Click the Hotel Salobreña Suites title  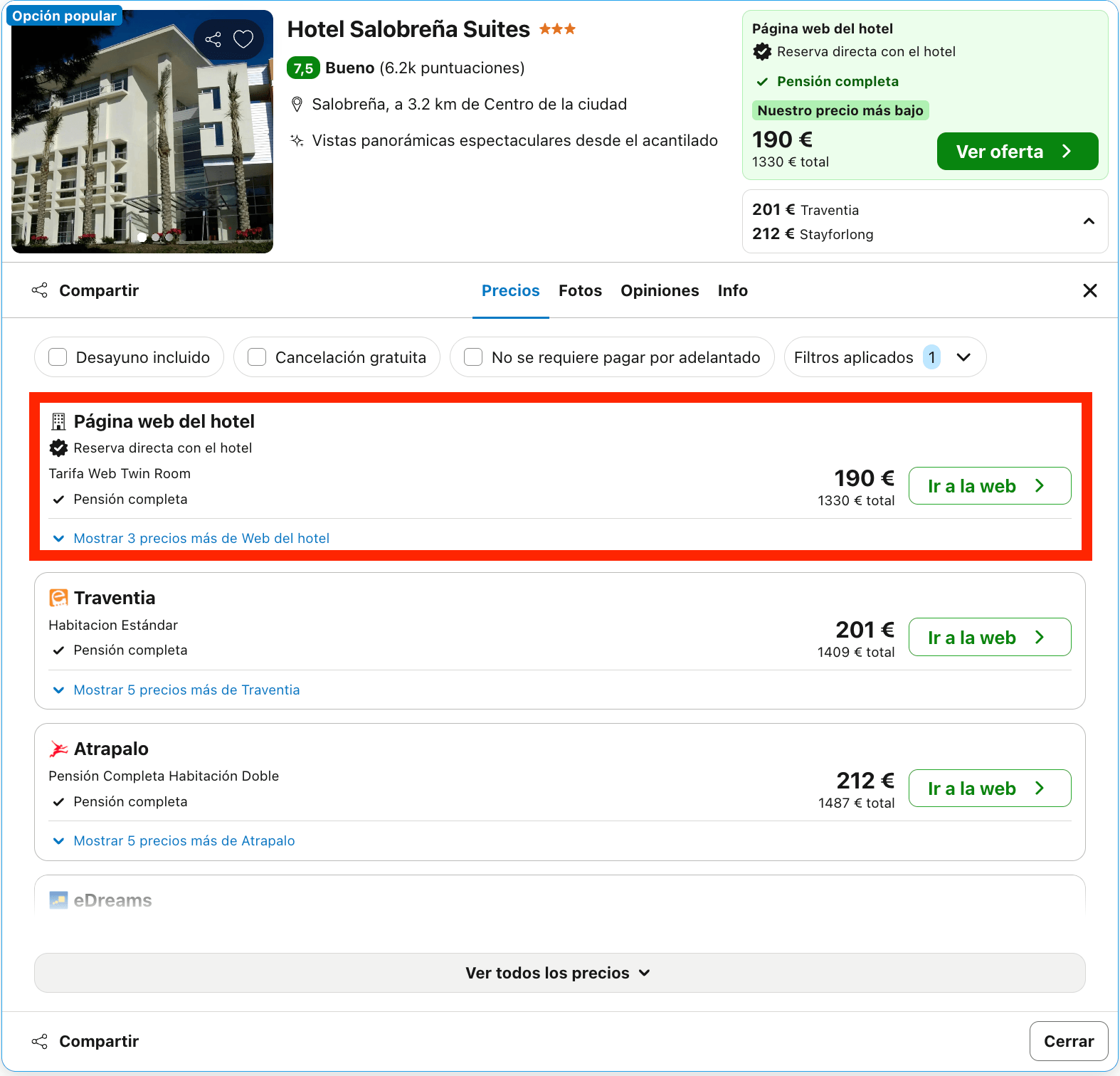pos(408,29)
